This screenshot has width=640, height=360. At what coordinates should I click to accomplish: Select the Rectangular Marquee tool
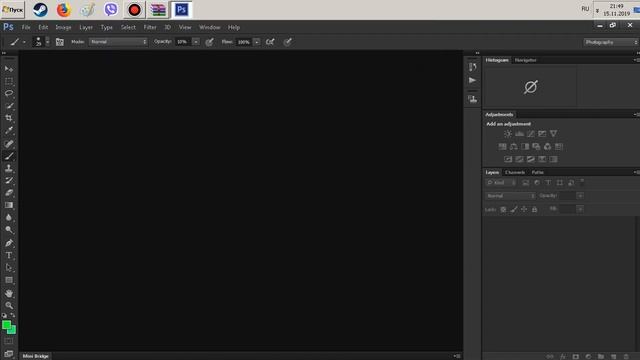(x=9, y=81)
